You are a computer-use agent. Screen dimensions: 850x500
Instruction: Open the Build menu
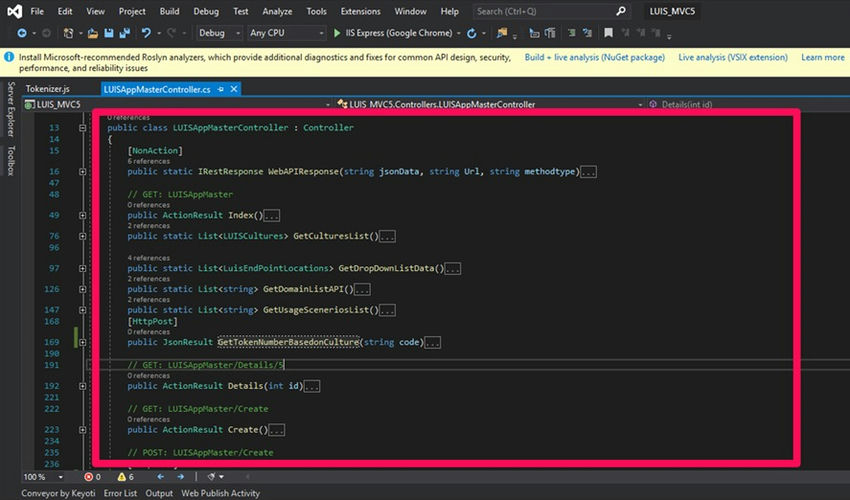click(x=169, y=11)
